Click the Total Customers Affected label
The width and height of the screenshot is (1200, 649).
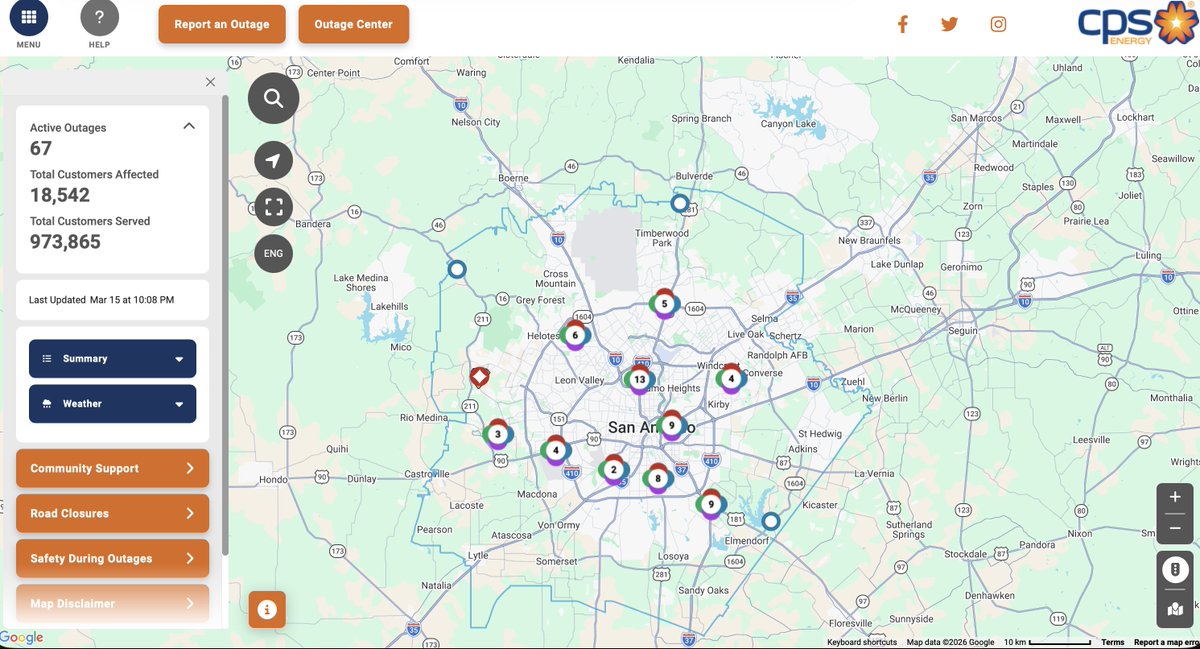point(94,174)
